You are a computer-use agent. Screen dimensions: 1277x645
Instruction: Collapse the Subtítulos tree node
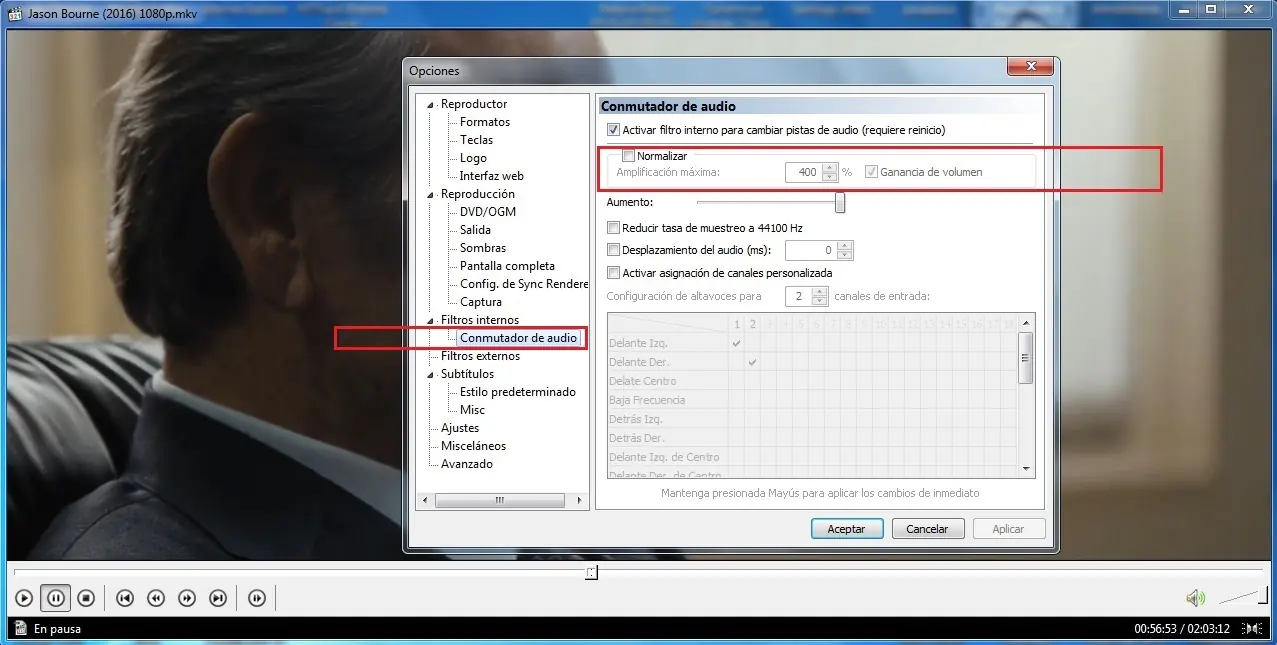pyautogui.click(x=432, y=375)
